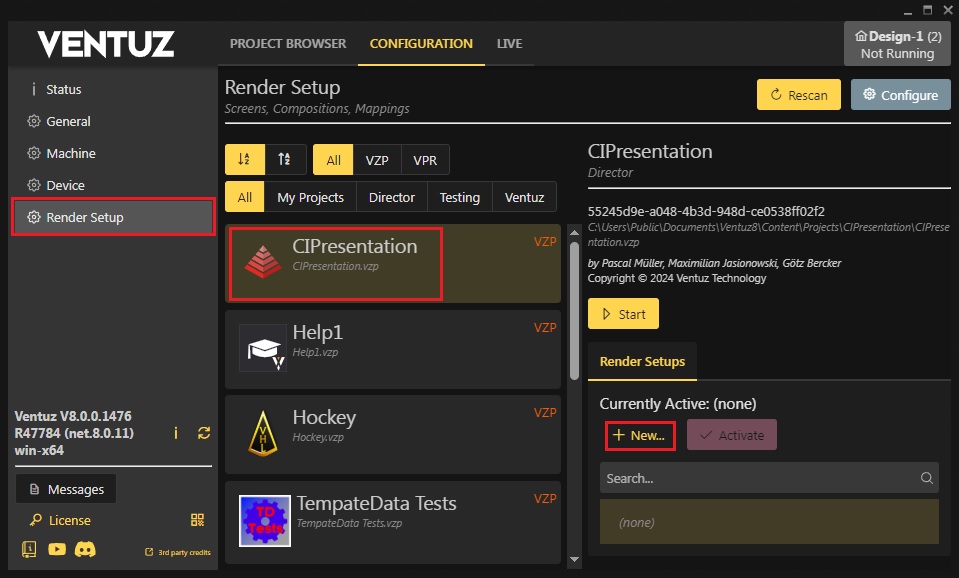This screenshot has height=578, width=959.
Task: Open the Project Browser tab
Action: (288, 43)
